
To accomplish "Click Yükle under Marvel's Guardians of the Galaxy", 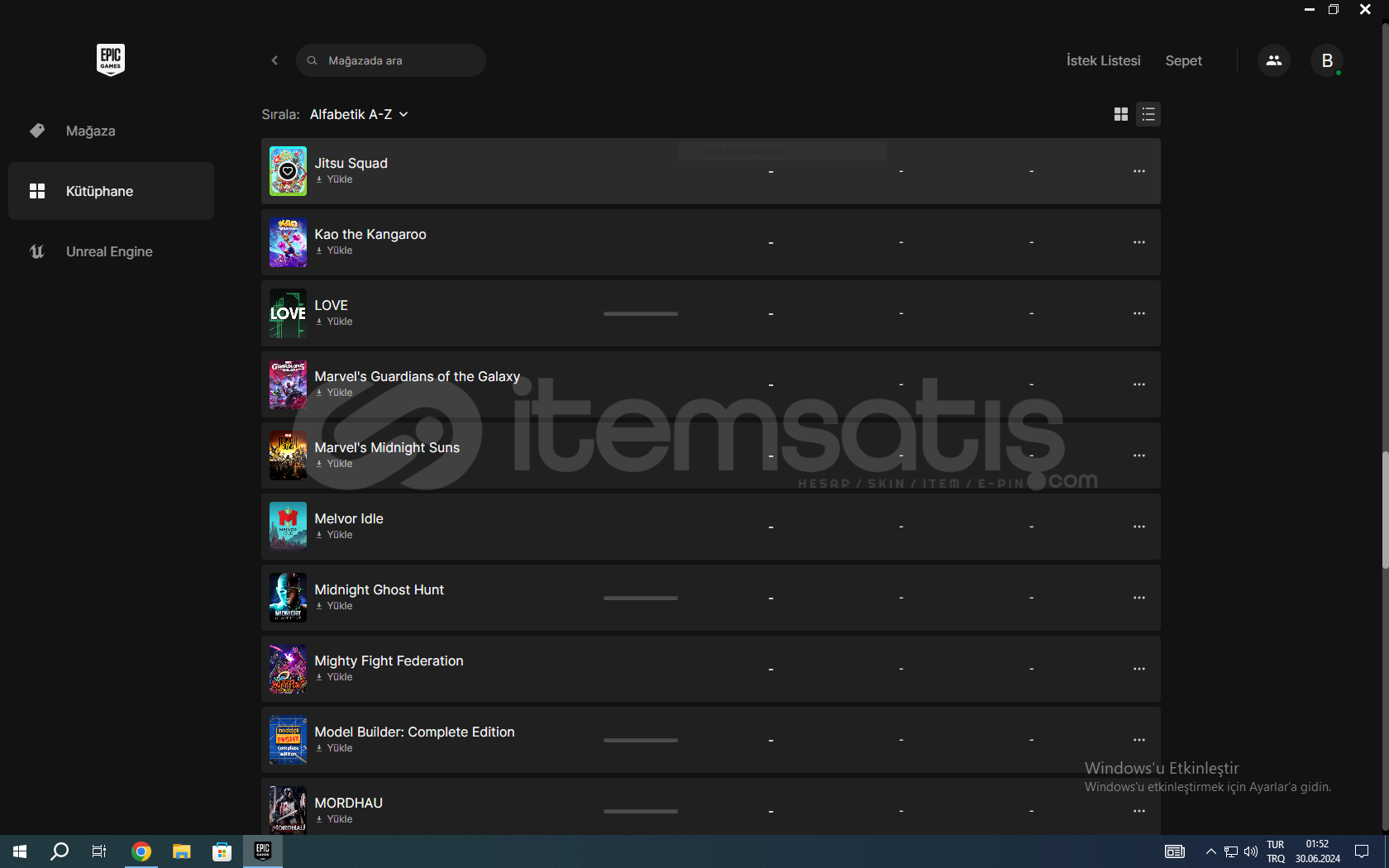I will tap(334, 393).
